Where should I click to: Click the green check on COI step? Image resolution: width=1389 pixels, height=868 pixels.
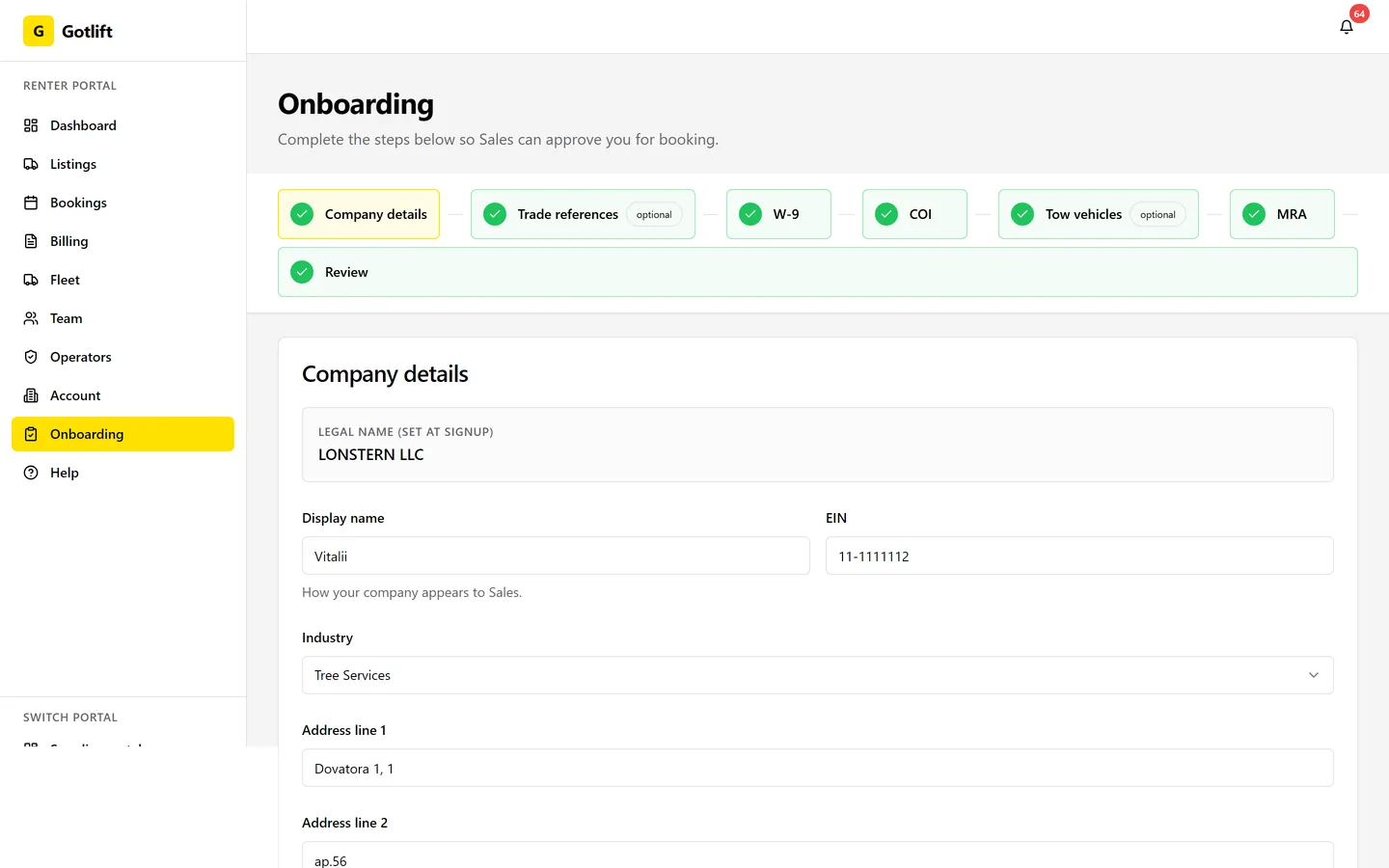coord(886,214)
